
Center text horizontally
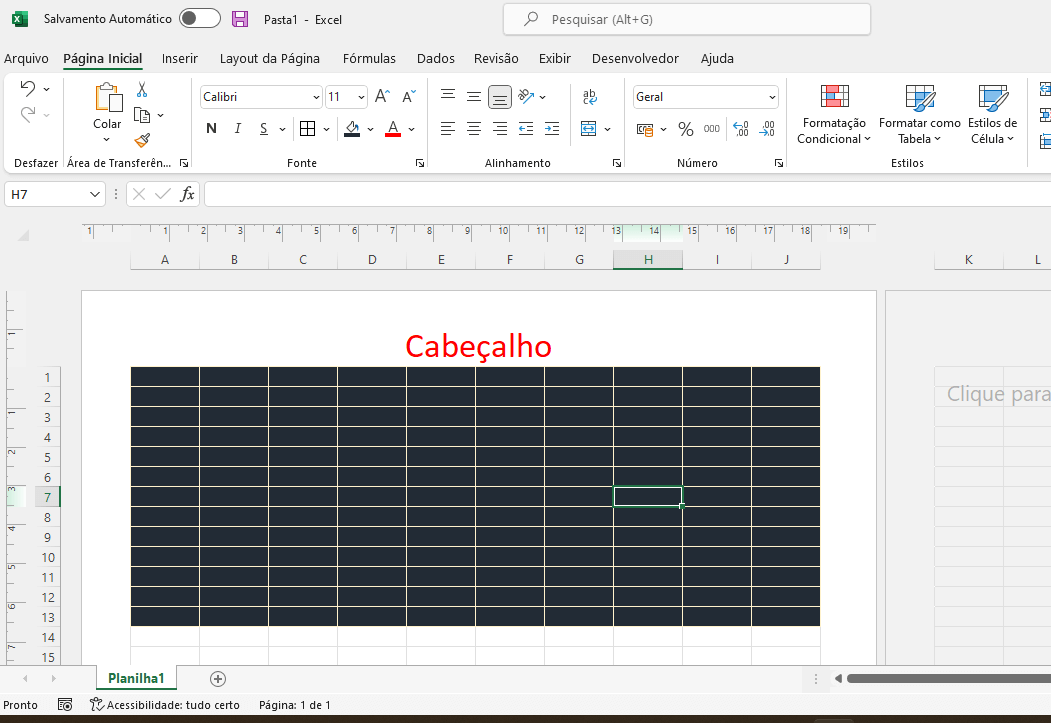473,129
